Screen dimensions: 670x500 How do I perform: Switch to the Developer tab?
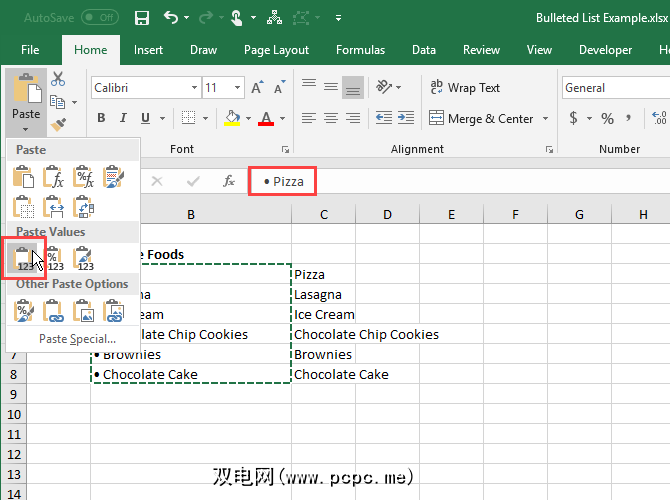coord(605,50)
